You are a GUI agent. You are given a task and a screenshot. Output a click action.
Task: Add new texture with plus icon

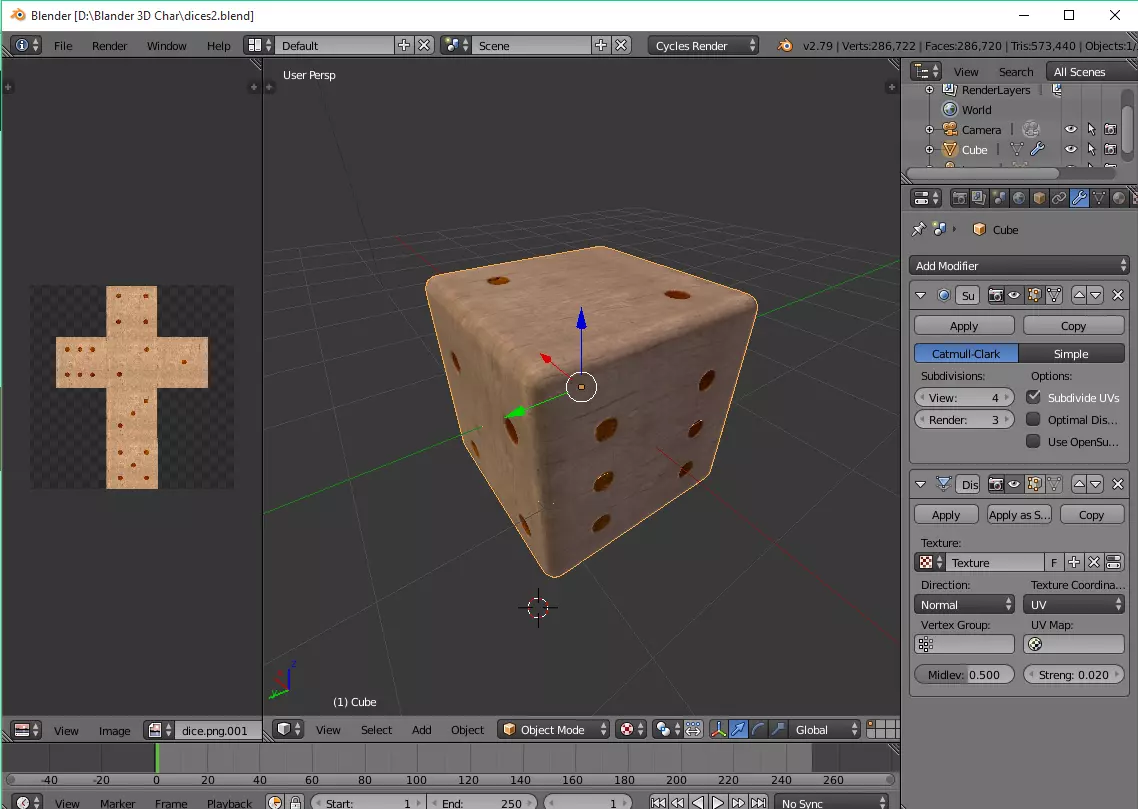pos(1073,562)
